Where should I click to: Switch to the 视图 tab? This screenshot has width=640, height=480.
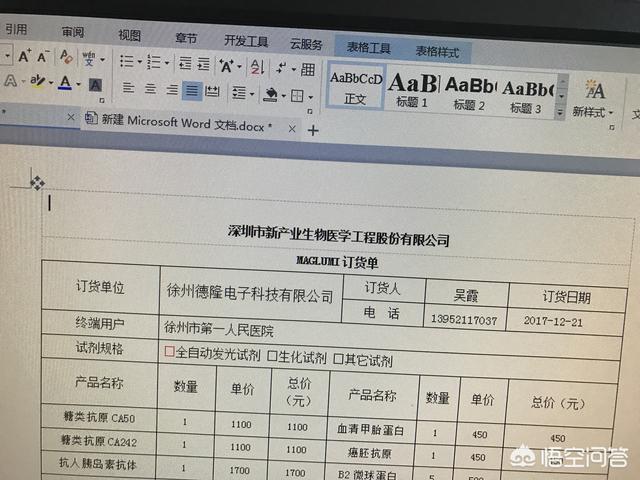129,35
